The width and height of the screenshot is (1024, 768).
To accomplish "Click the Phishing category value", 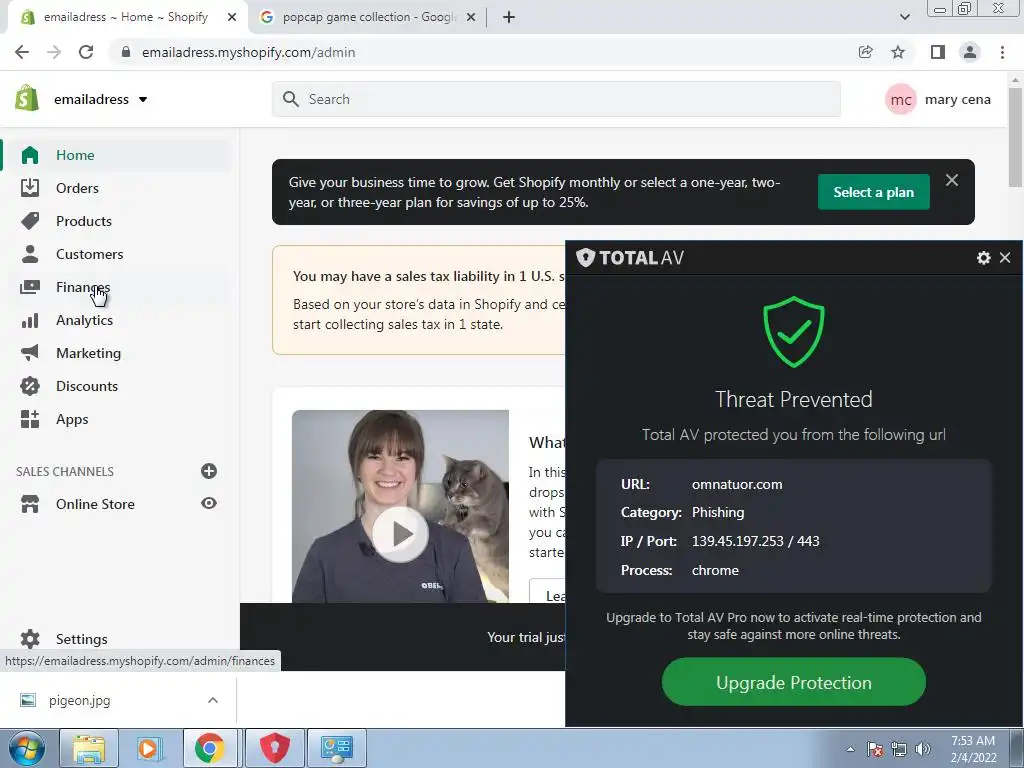I will [718, 513].
